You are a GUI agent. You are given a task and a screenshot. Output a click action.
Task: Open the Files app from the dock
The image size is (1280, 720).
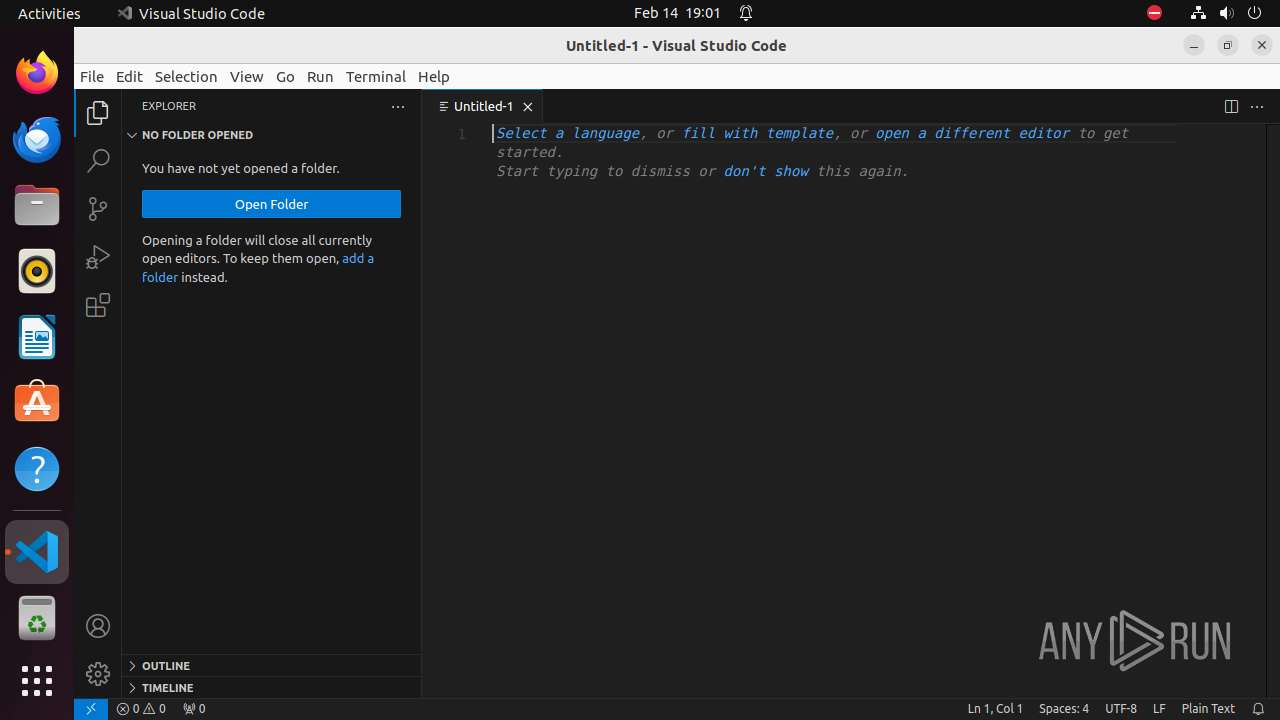pyautogui.click(x=37, y=206)
